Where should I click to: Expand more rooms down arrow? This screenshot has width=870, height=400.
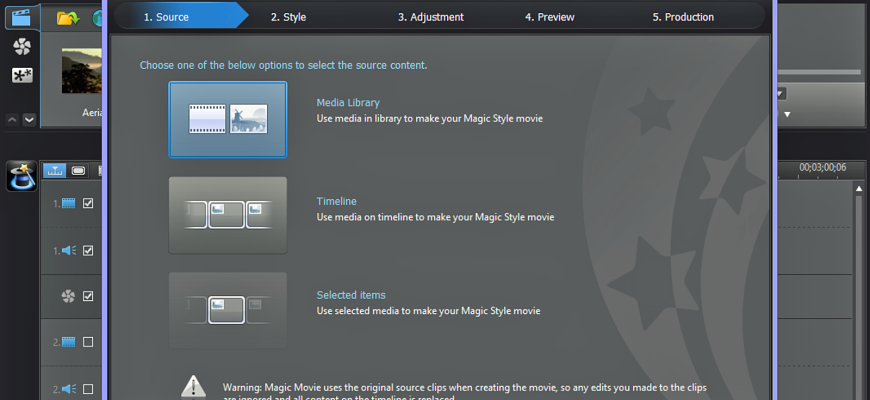[x=29, y=119]
